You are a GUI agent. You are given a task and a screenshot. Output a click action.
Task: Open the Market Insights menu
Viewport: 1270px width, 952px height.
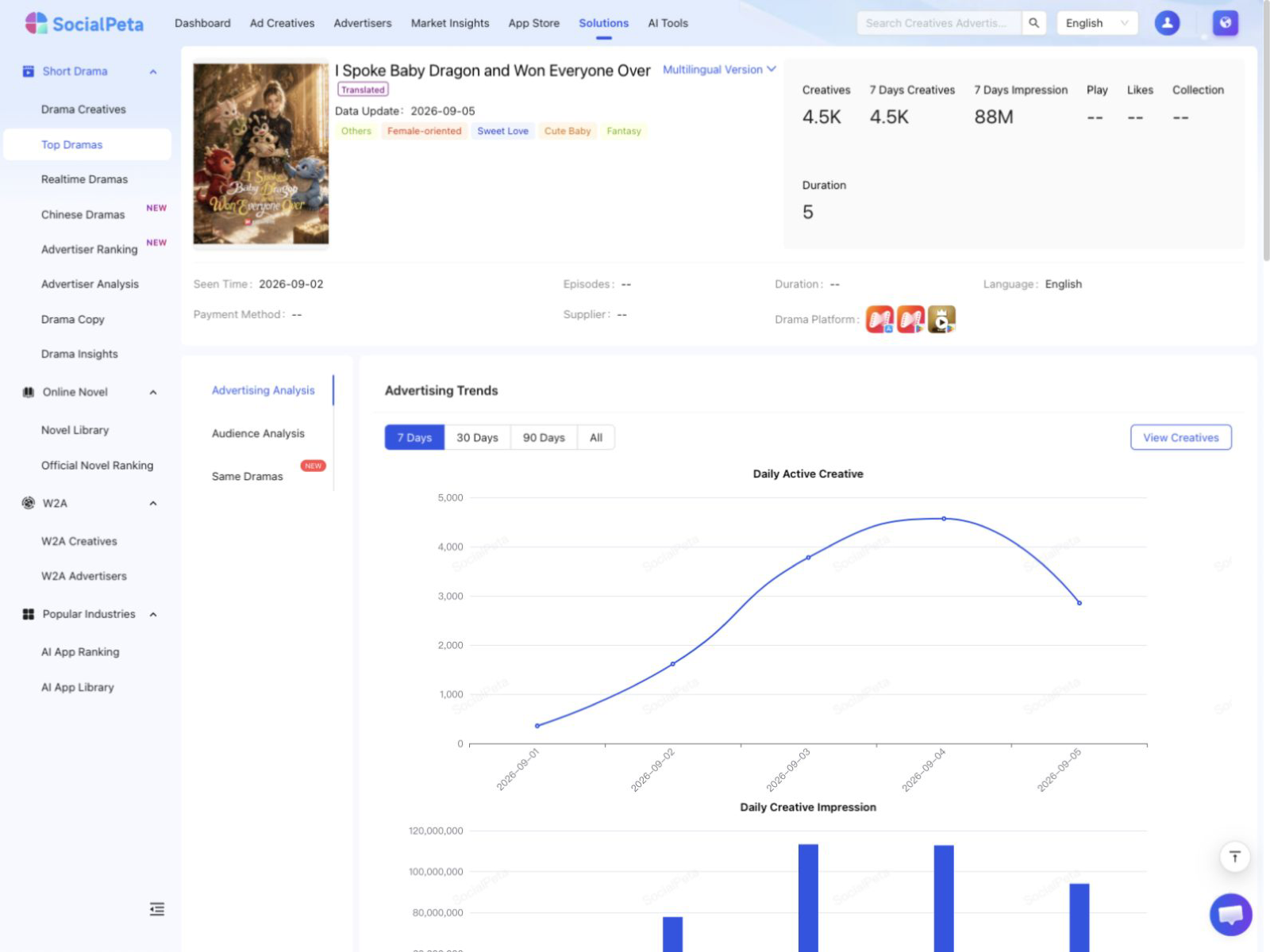(450, 23)
